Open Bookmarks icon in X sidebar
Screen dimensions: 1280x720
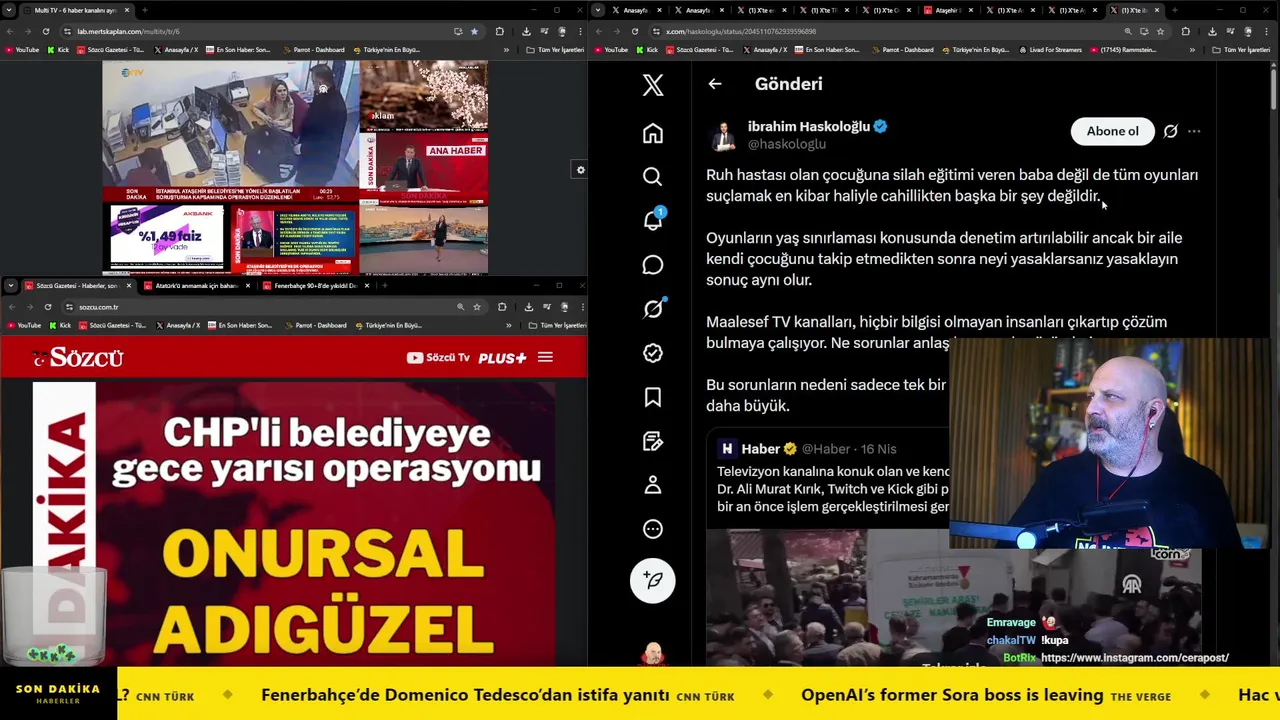(x=653, y=397)
